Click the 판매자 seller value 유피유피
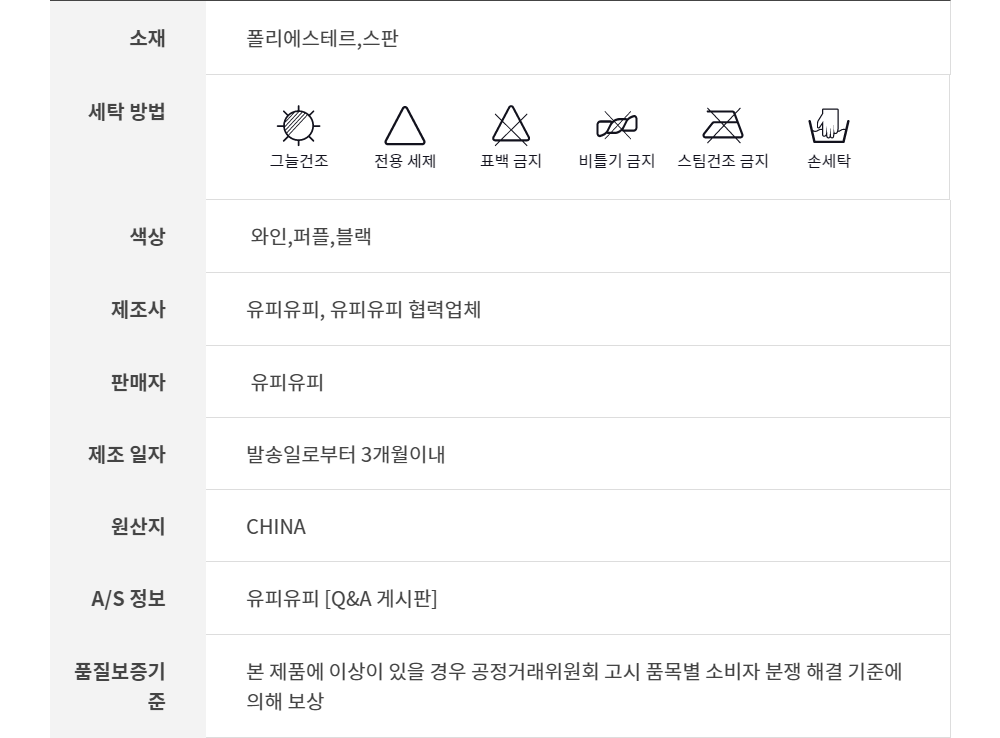This screenshot has height=738, width=1000. pyautogui.click(x=286, y=383)
